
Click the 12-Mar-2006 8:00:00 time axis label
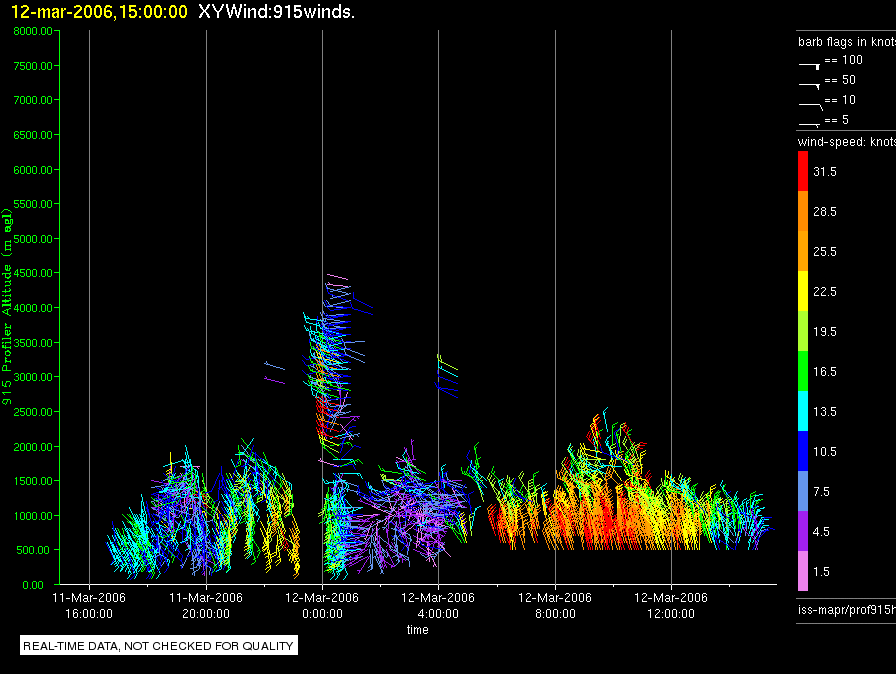(x=555, y=605)
